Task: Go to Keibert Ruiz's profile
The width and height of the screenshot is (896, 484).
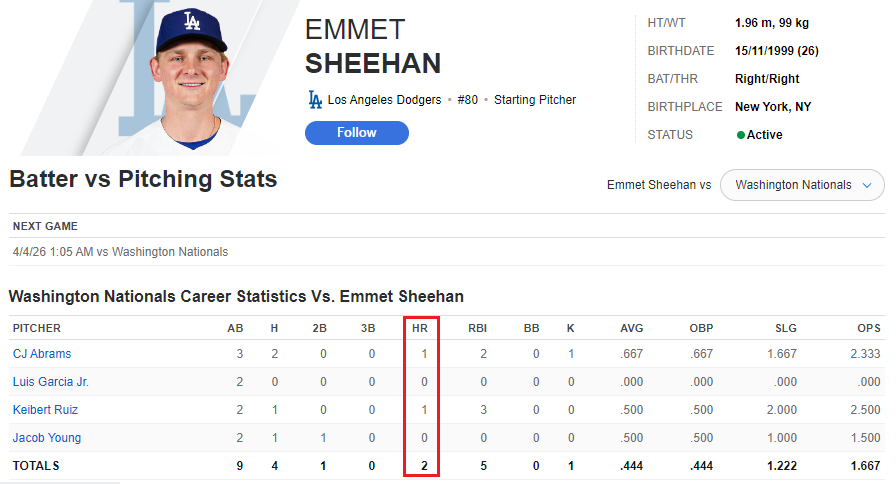Action: point(45,410)
